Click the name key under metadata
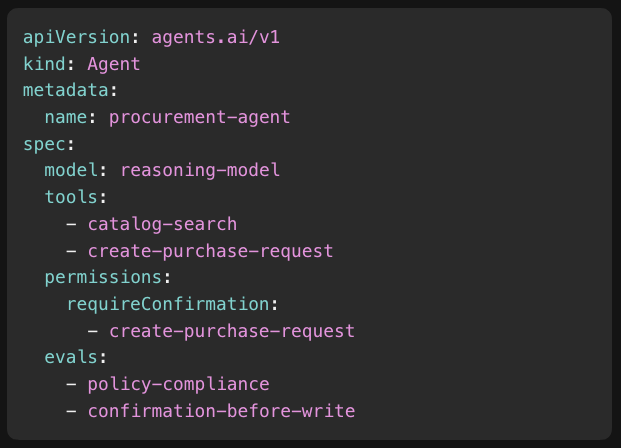 point(66,117)
